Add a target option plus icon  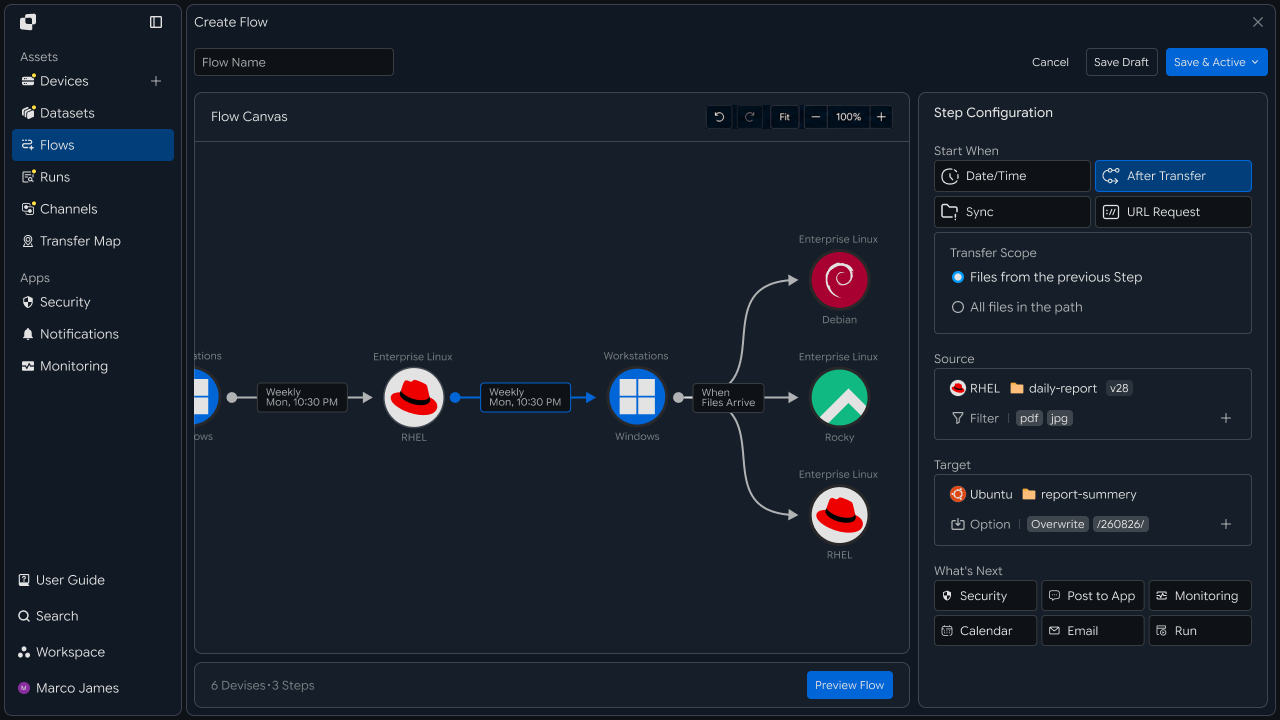(1226, 524)
